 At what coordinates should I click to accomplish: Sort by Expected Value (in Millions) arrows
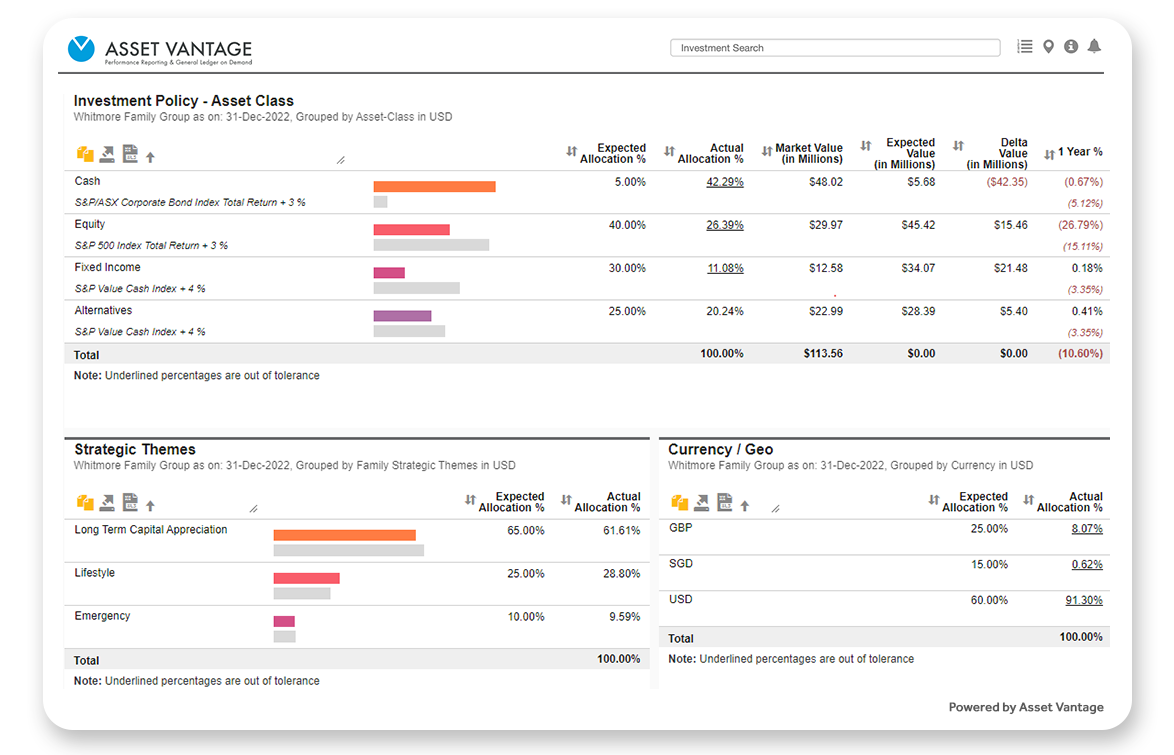[866, 146]
